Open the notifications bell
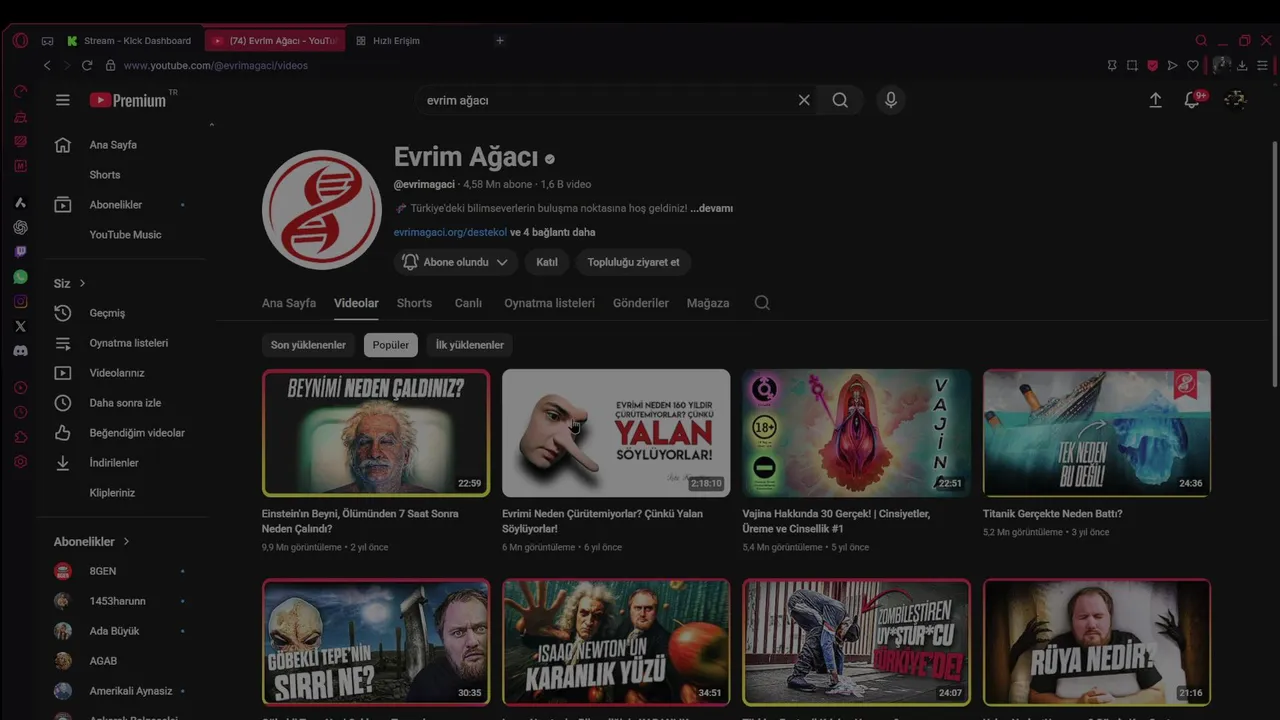Image resolution: width=1280 pixels, height=720 pixels. [x=1192, y=100]
